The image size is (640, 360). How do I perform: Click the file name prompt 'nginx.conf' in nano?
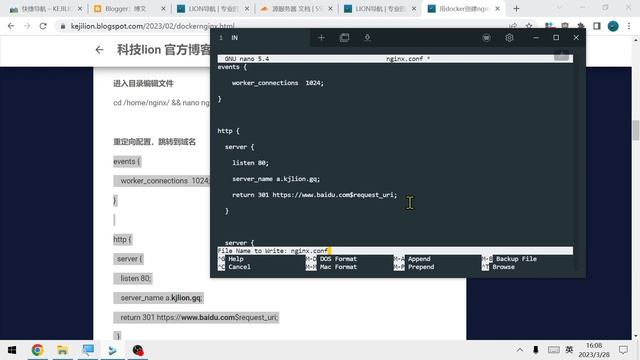[x=309, y=251]
